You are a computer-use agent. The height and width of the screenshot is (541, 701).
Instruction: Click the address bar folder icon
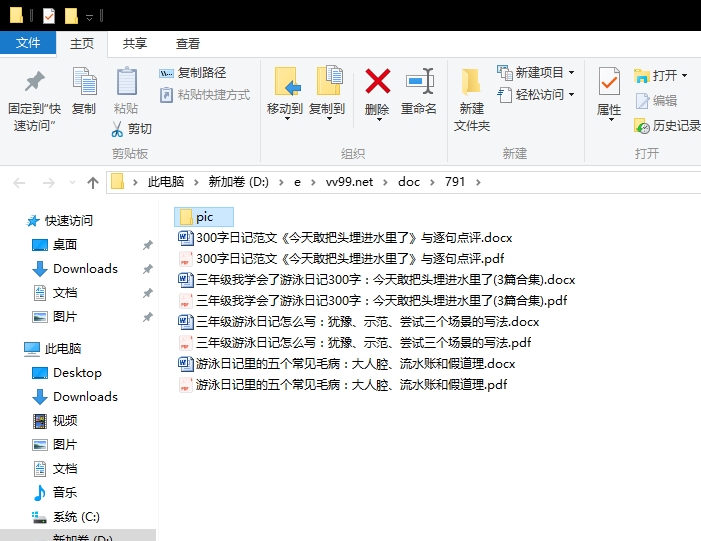[117, 182]
